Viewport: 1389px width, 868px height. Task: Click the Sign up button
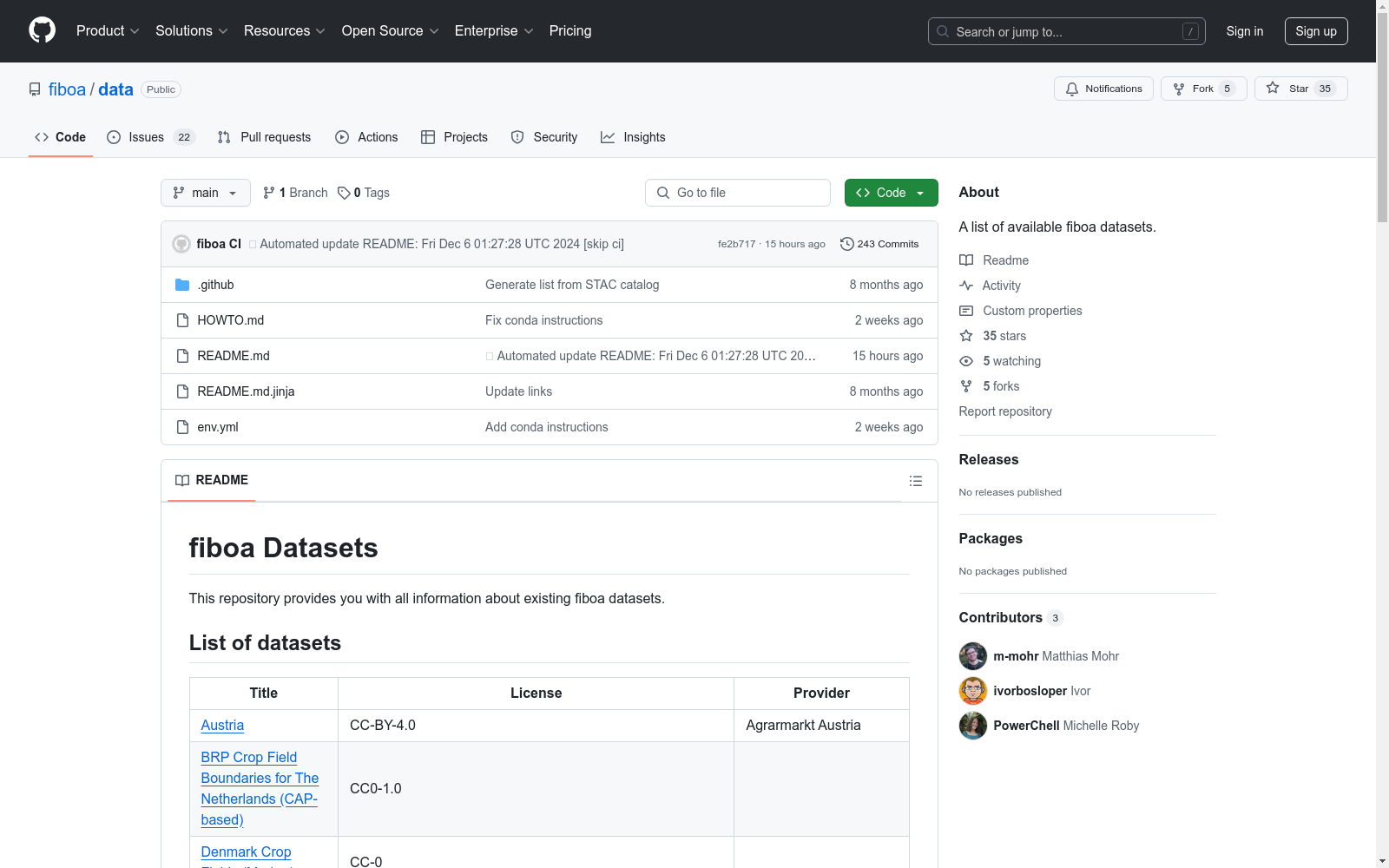coord(1316,31)
